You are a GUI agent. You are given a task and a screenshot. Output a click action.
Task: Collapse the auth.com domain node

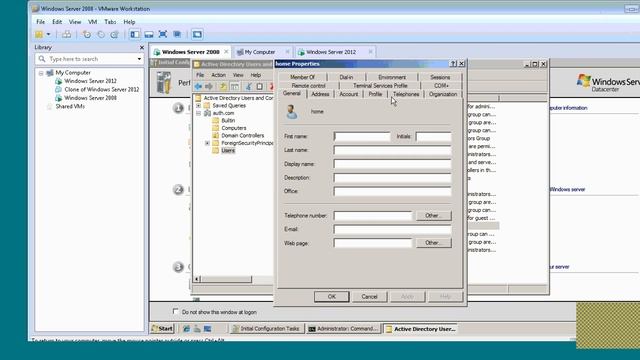(x=198, y=113)
